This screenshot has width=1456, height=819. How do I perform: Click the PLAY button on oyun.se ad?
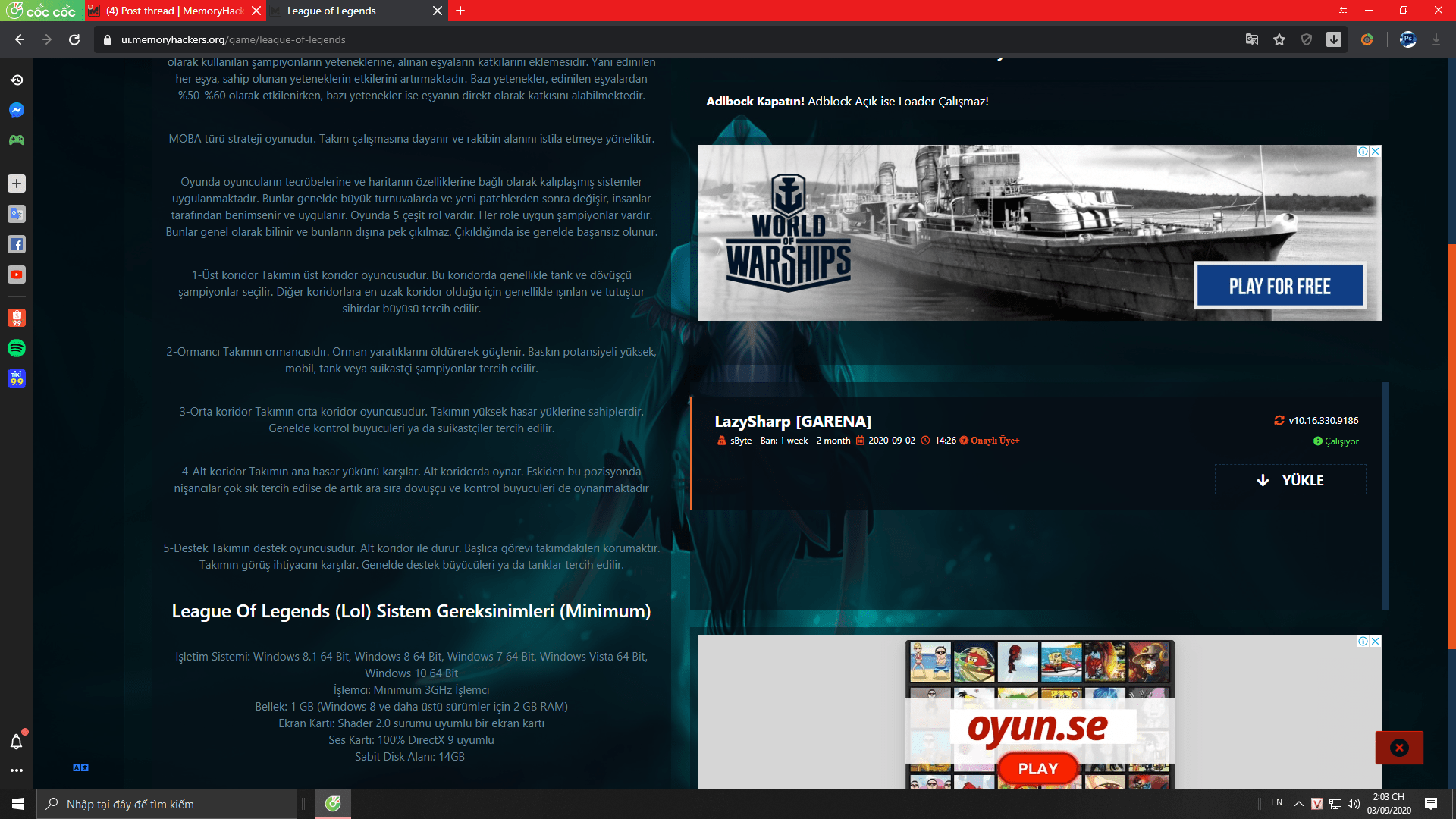coord(1038,768)
